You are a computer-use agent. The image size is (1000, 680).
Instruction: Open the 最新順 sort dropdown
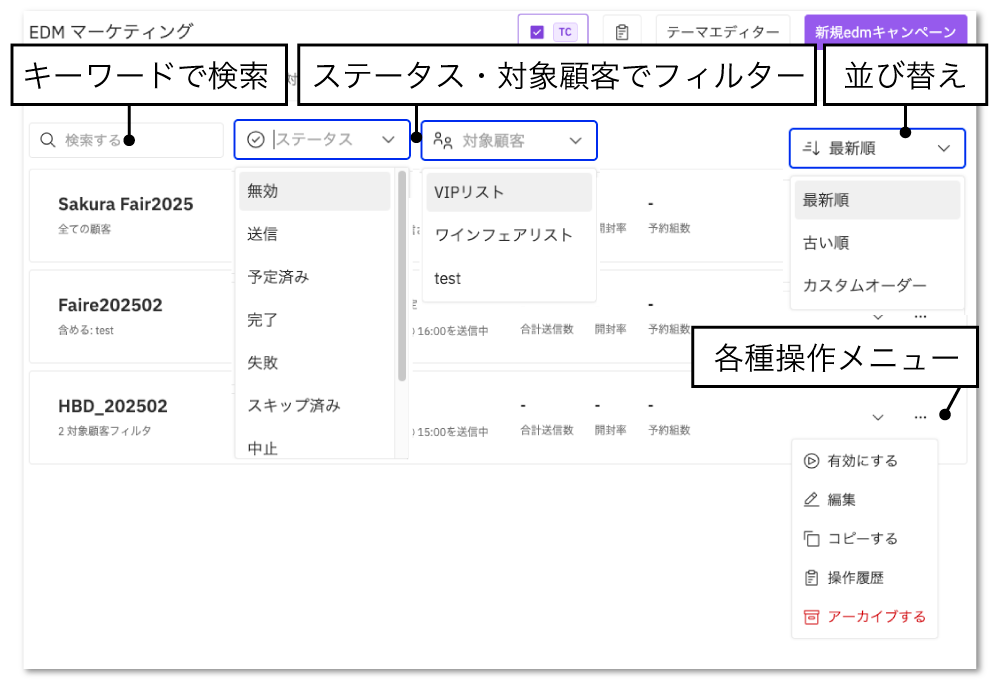pyautogui.click(x=877, y=148)
